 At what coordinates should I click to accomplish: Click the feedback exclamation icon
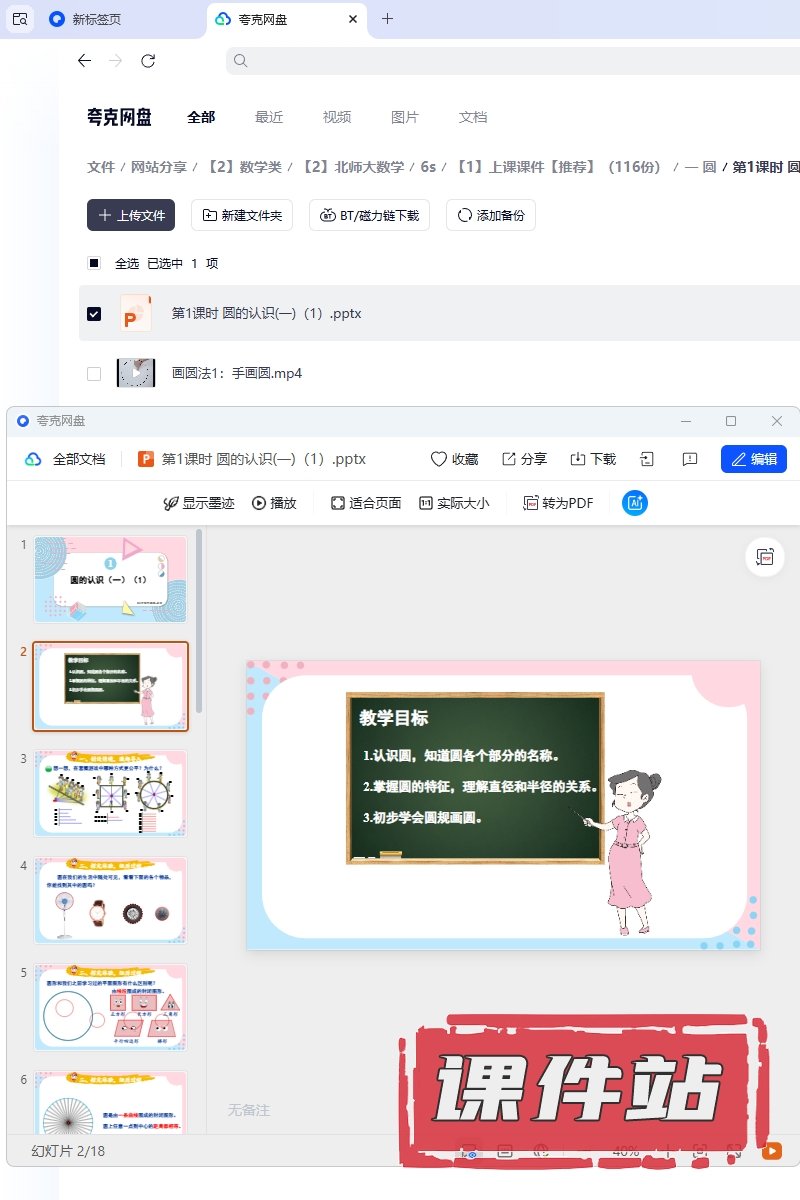[x=689, y=459]
